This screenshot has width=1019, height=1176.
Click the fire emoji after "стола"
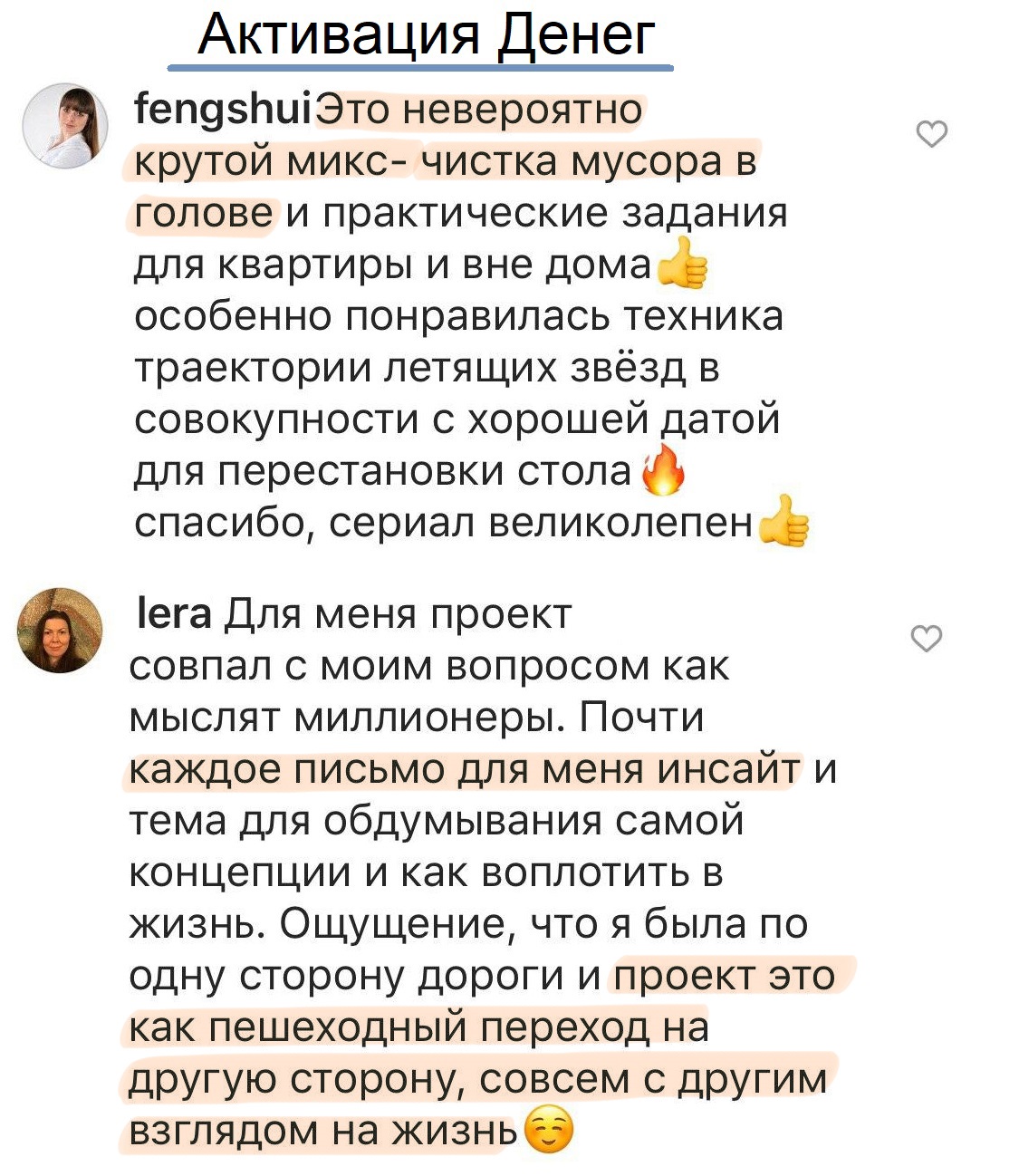[663, 472]
